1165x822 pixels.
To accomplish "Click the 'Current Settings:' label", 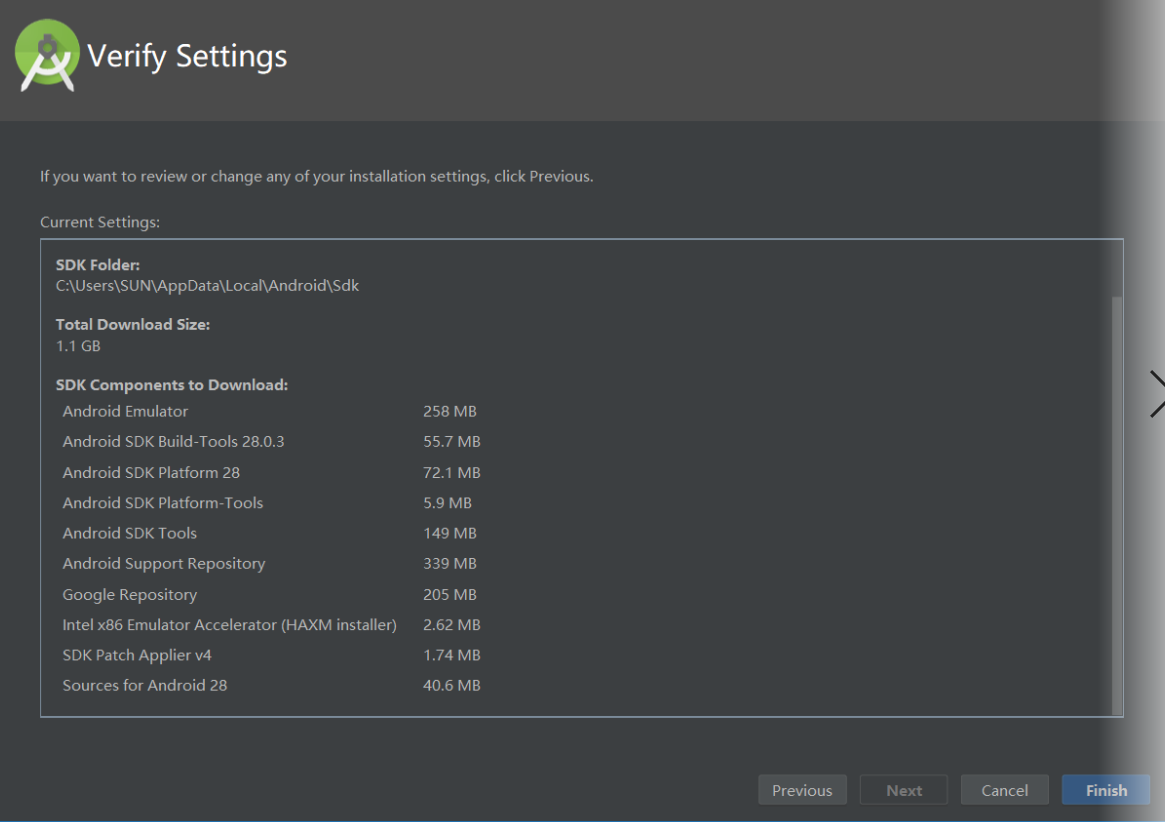I will (x=100, y=222).
